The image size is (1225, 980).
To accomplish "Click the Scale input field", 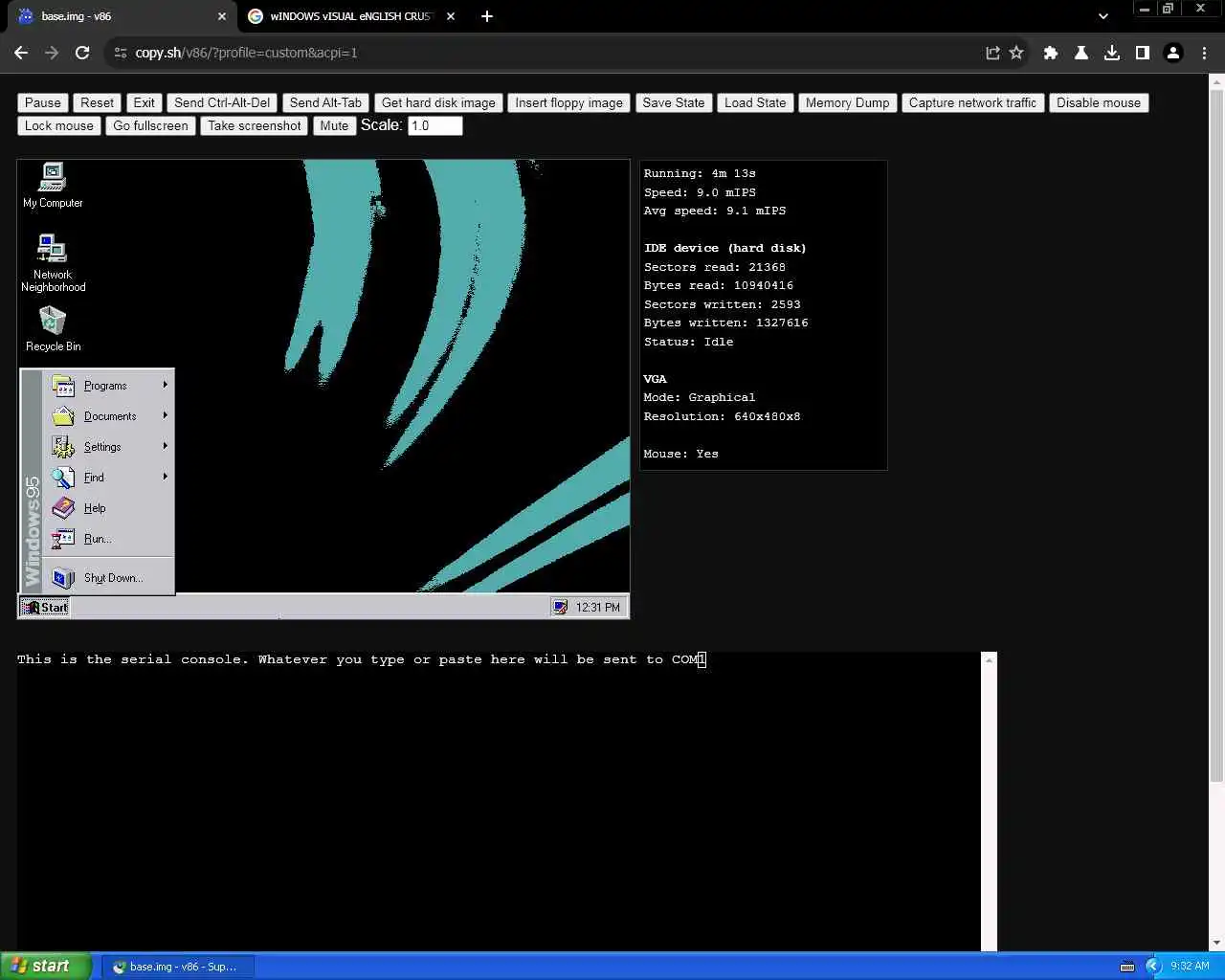I will click(435, 125).
